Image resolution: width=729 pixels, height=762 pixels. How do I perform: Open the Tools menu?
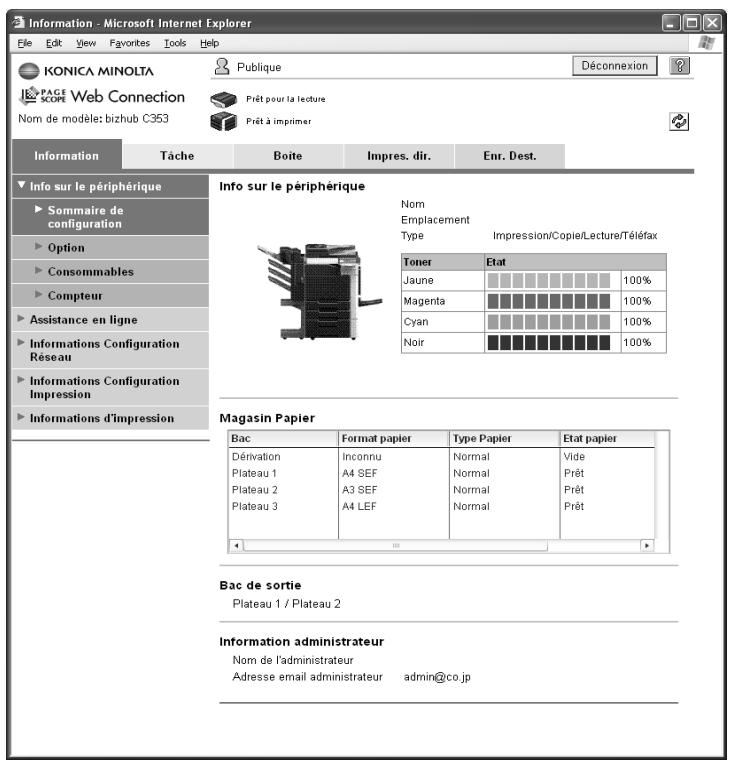coord(175,43)
